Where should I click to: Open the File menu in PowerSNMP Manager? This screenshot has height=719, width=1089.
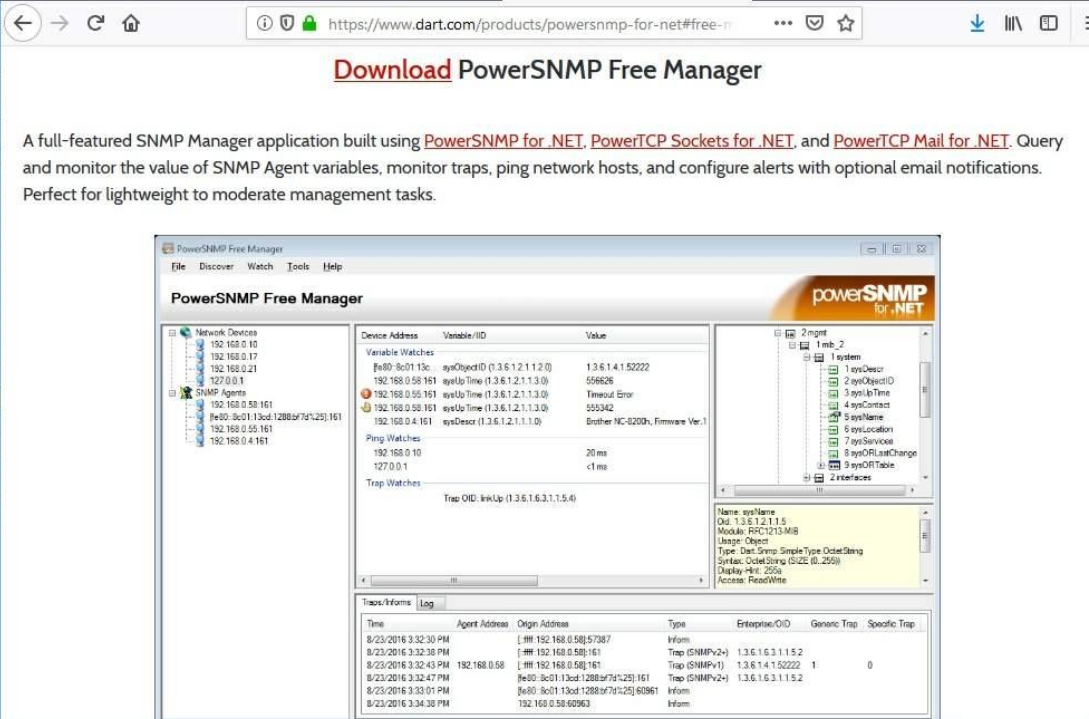tap(178, 266)
